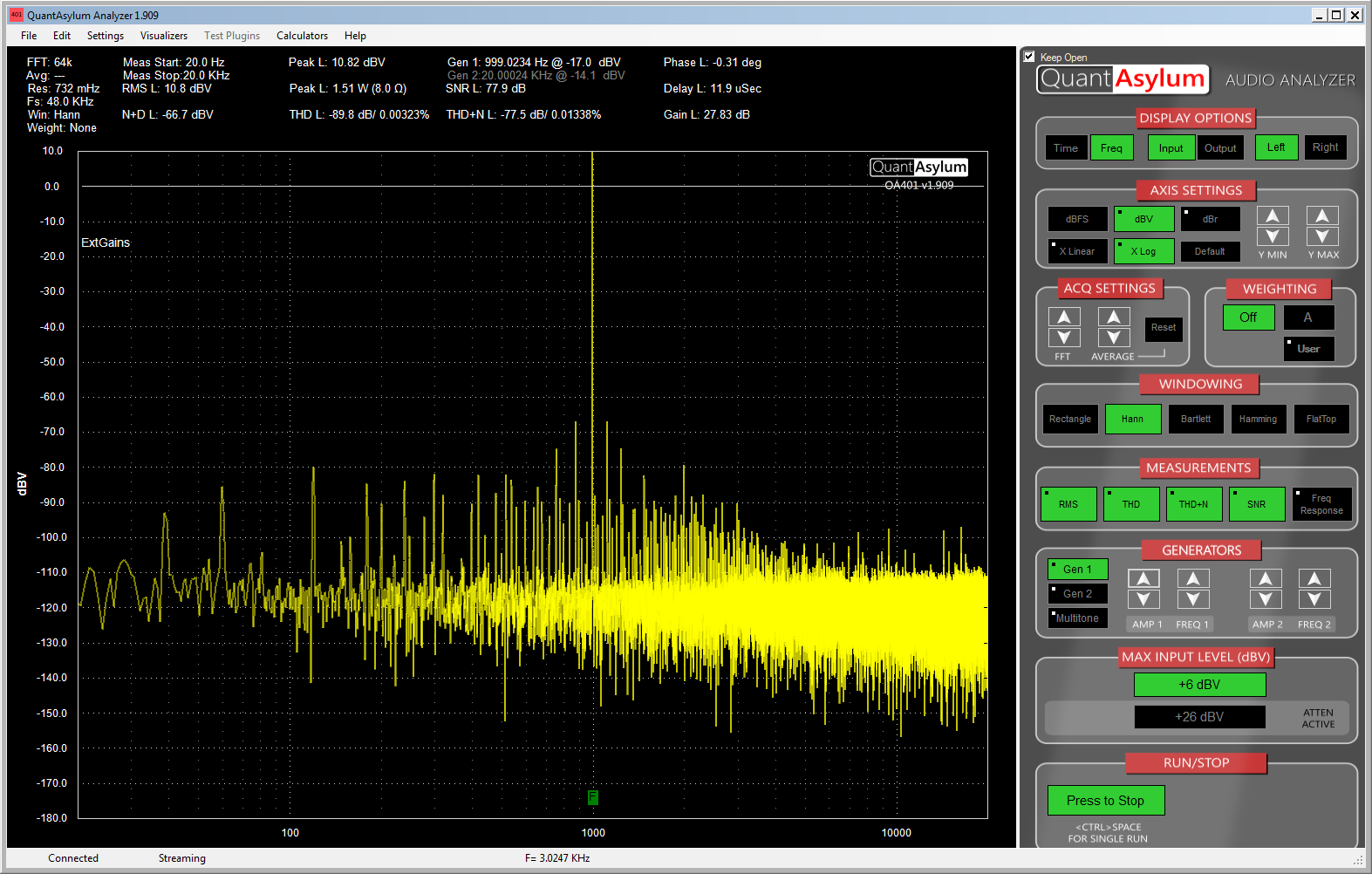Toggle THD+N measurement

point(1194,504)
